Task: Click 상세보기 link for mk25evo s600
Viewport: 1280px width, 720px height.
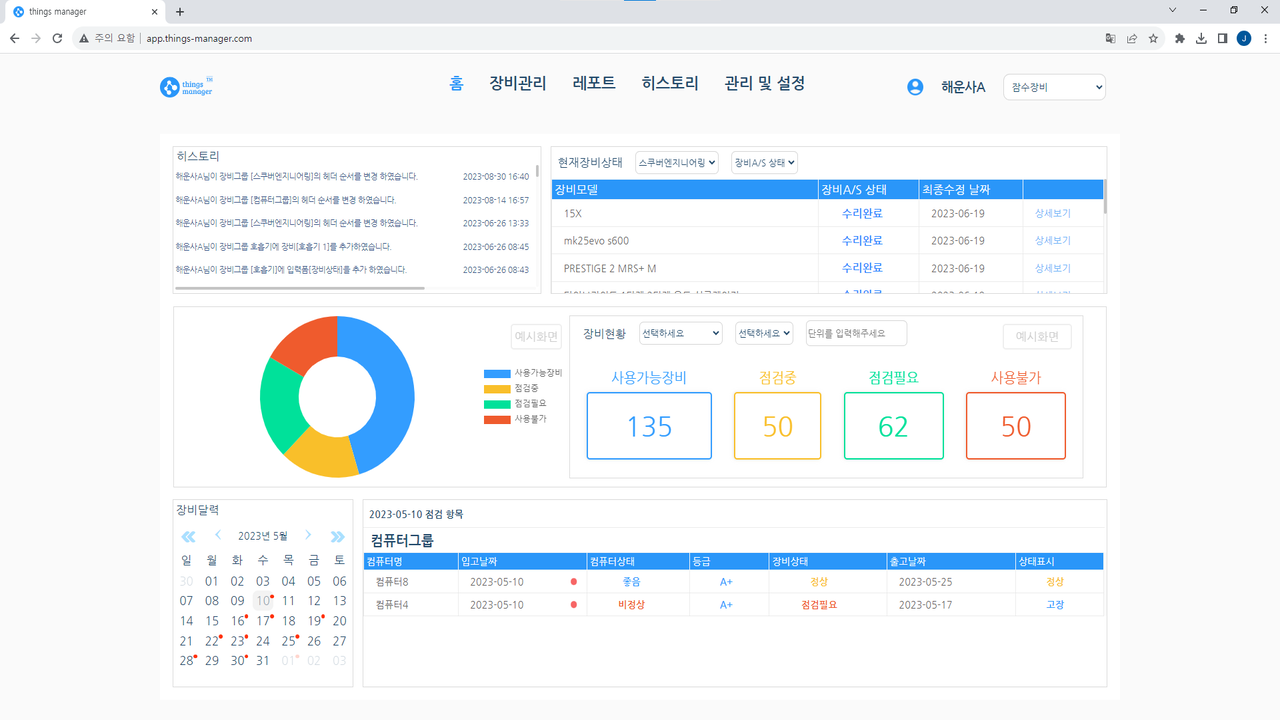Action: coord(1053,241)
